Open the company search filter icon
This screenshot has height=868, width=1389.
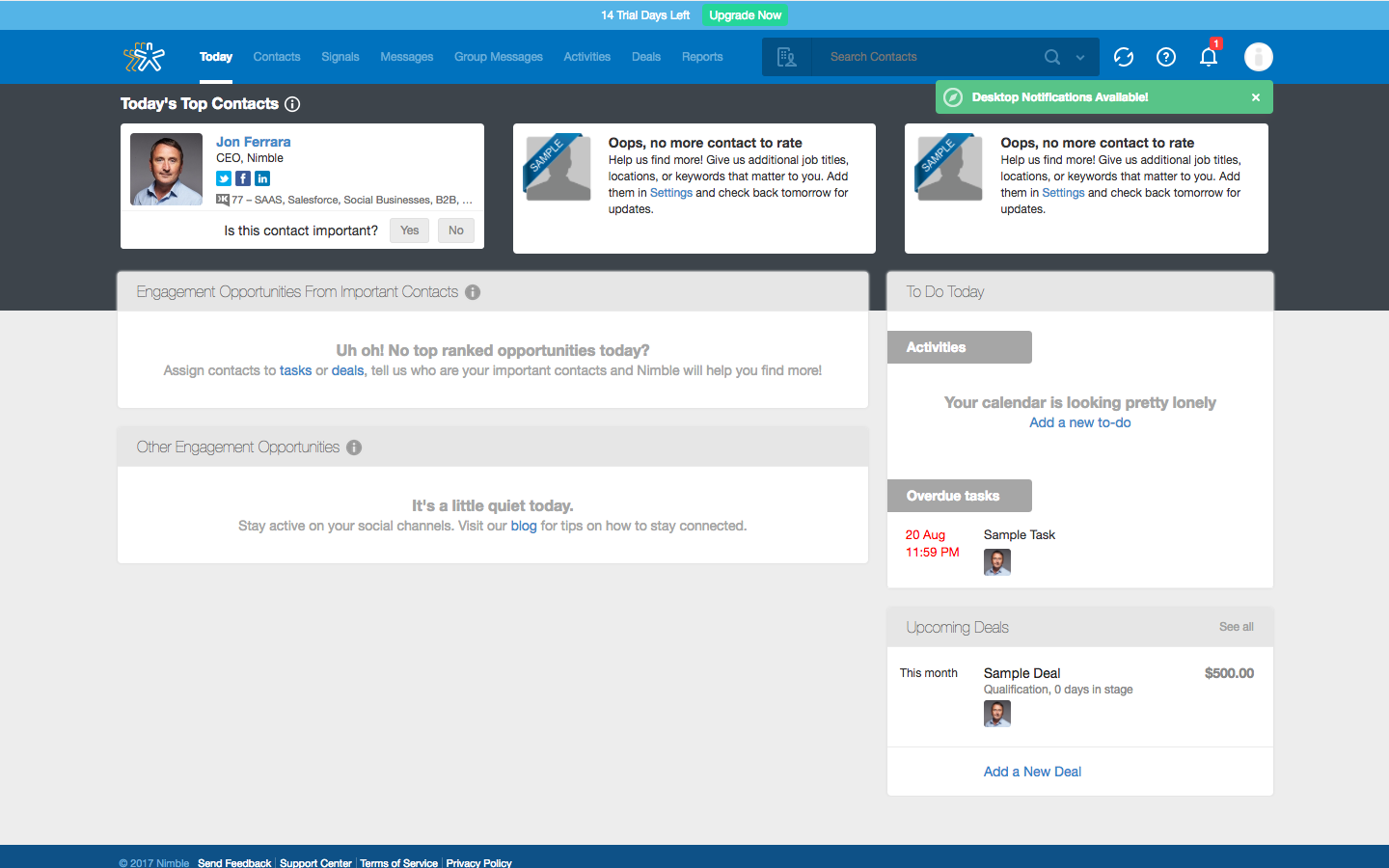coord(787,57)
